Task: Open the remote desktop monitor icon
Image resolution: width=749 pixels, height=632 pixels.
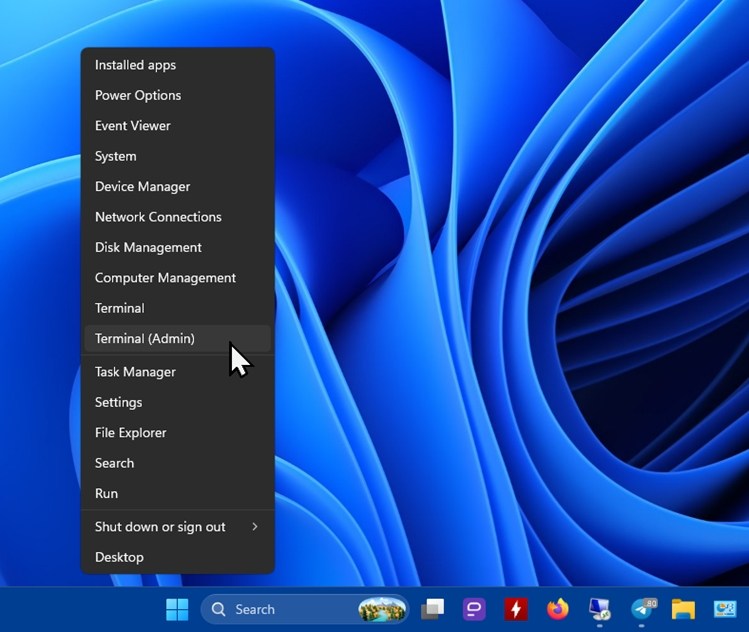Action: tap(599, 609)
